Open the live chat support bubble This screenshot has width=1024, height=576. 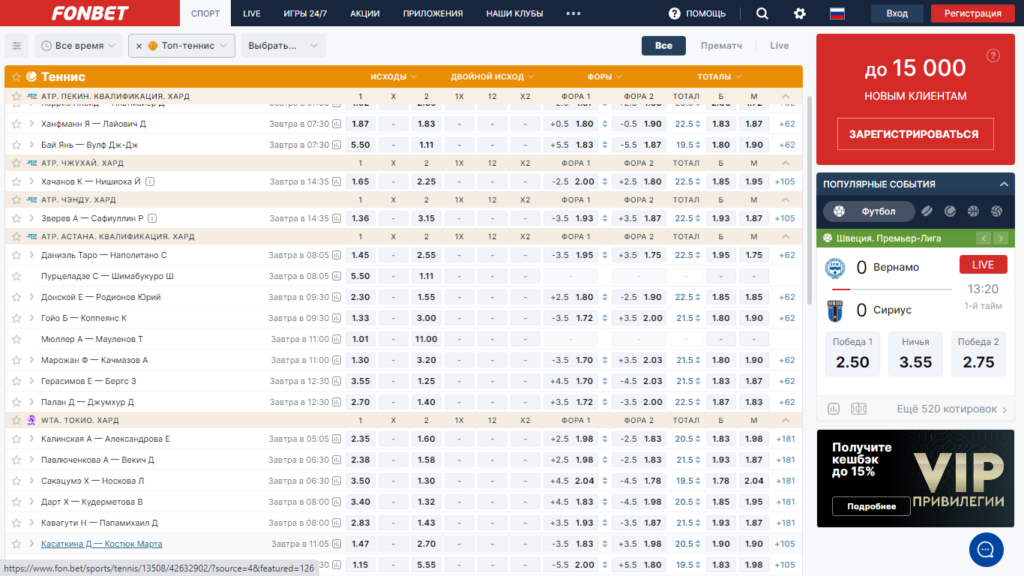click(985, 549)
